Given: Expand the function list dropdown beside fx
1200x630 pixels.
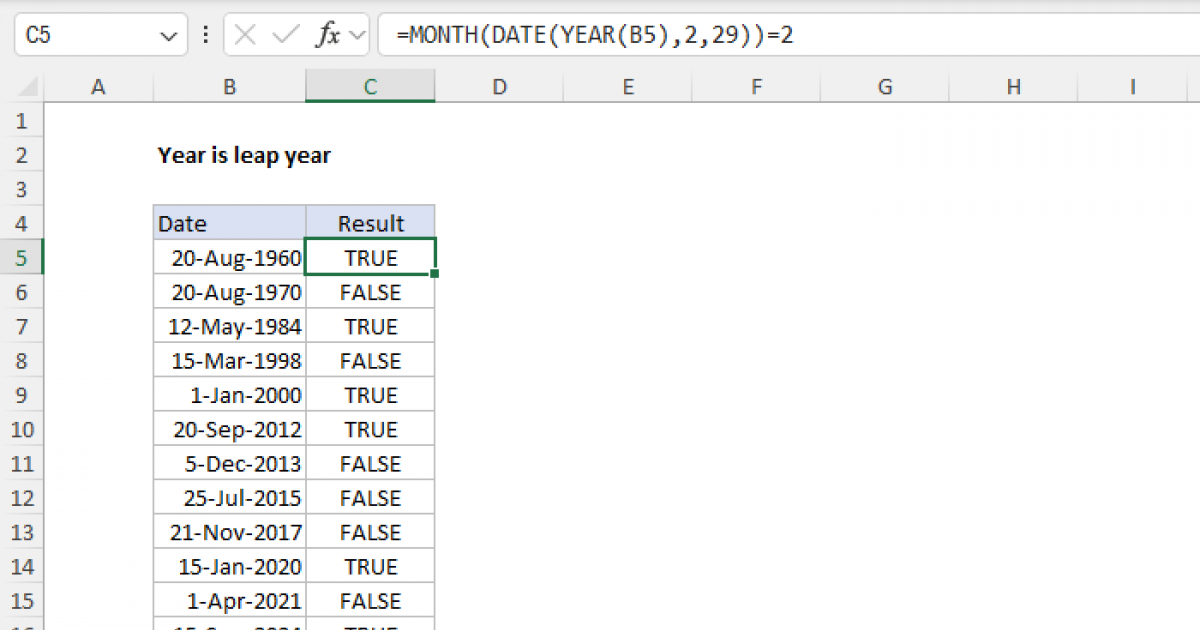Looking at the screenshot, I should (357, 36).
